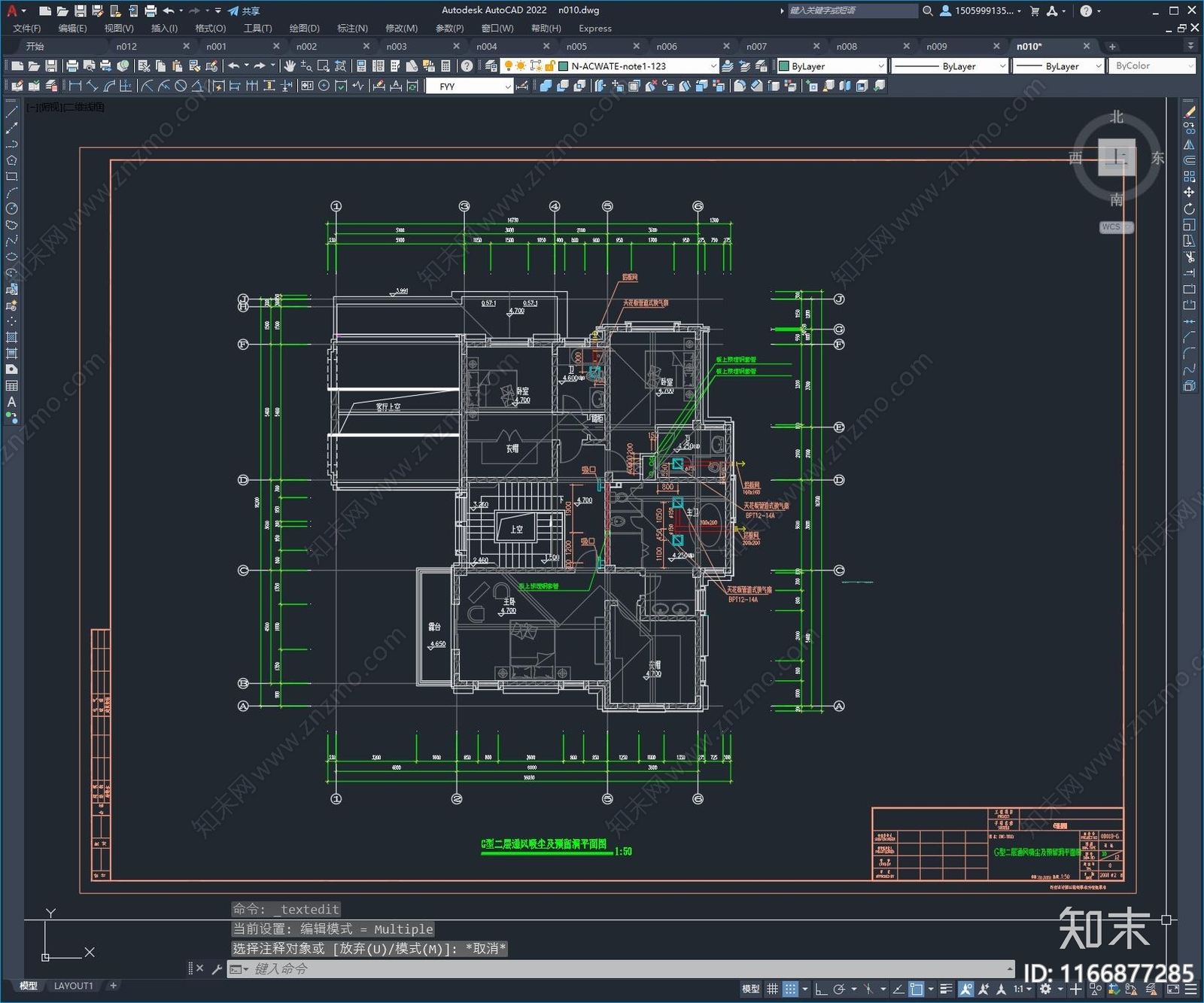Open the FYY dimension style dropdown

(x=508, y=87)
